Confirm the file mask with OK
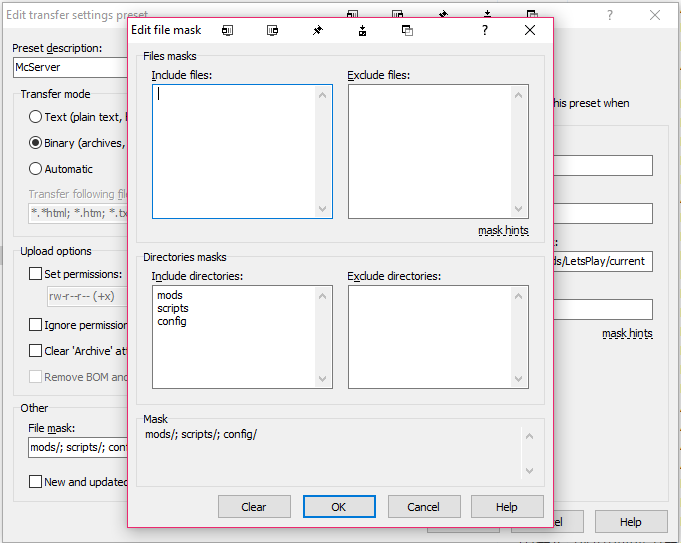Viewport: 681px width, 543px height. click(x=339, y=507)
